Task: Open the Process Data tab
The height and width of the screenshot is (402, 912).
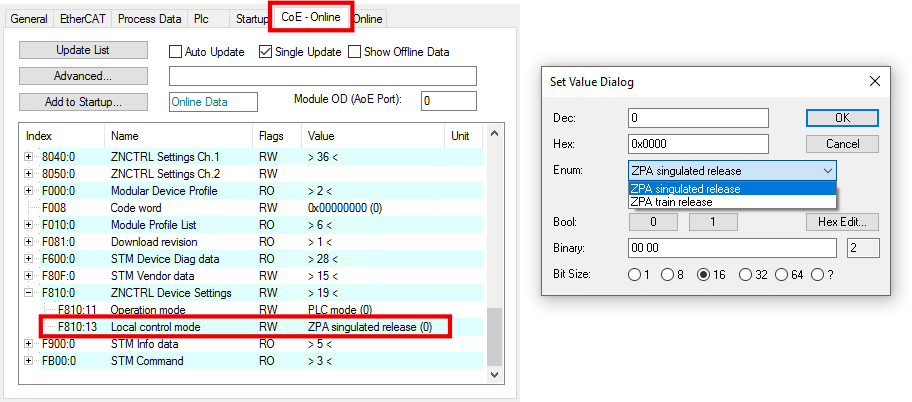Action: pyautogui.click(x=149, y=19)
